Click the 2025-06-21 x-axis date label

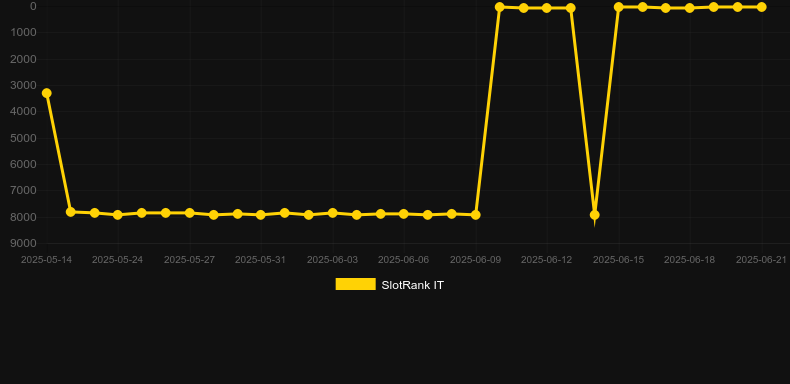761,260
